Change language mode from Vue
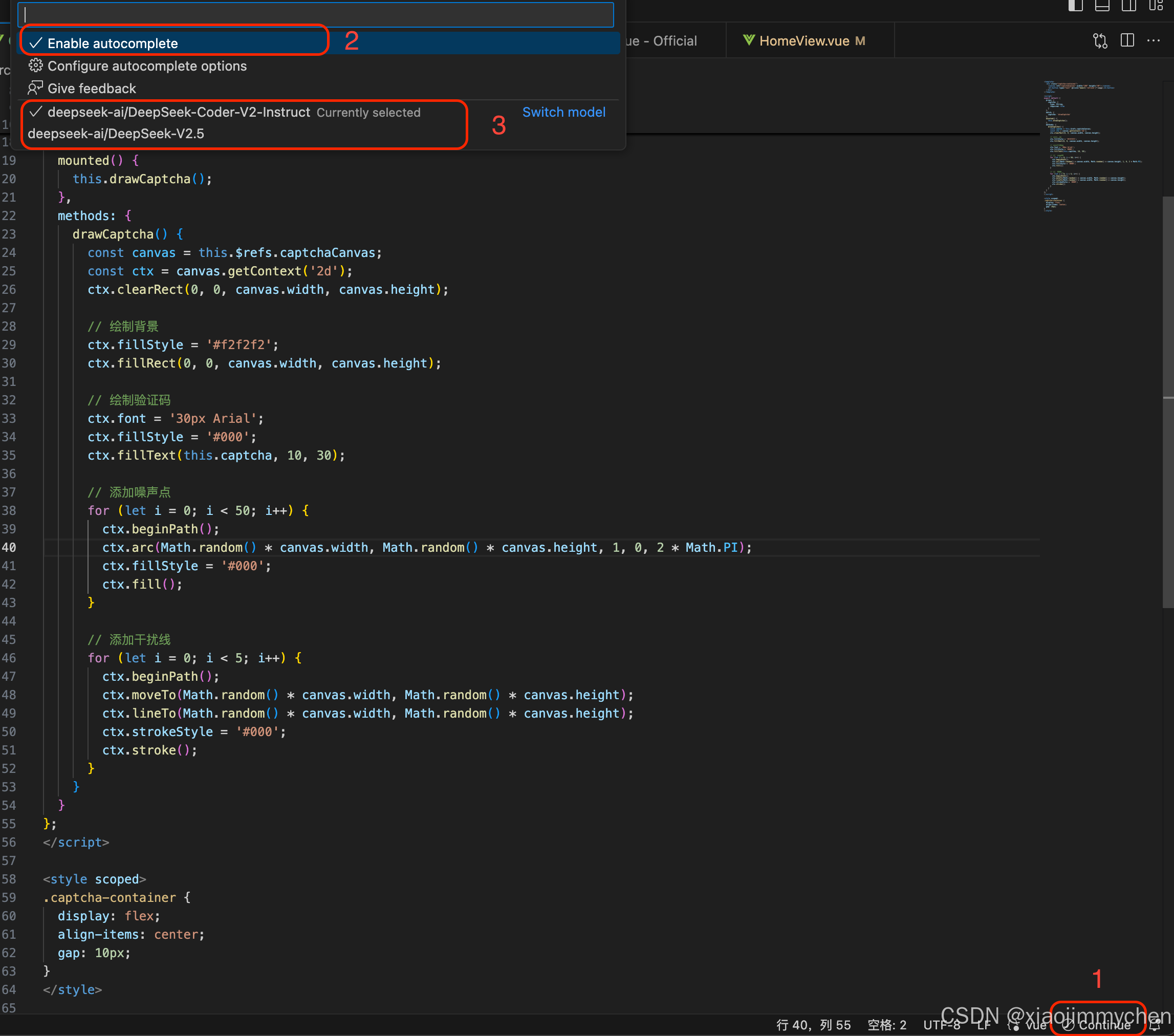The width and height of the screenshot is (1174, 1036). coord(1036,1025)
